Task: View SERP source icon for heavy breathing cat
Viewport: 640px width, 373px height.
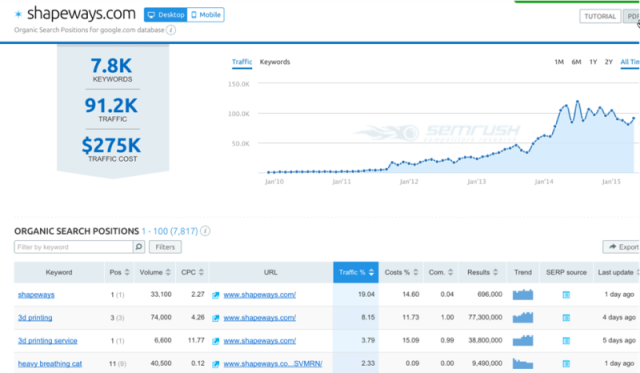Action: pyautogui.click(x=566, y=364)
